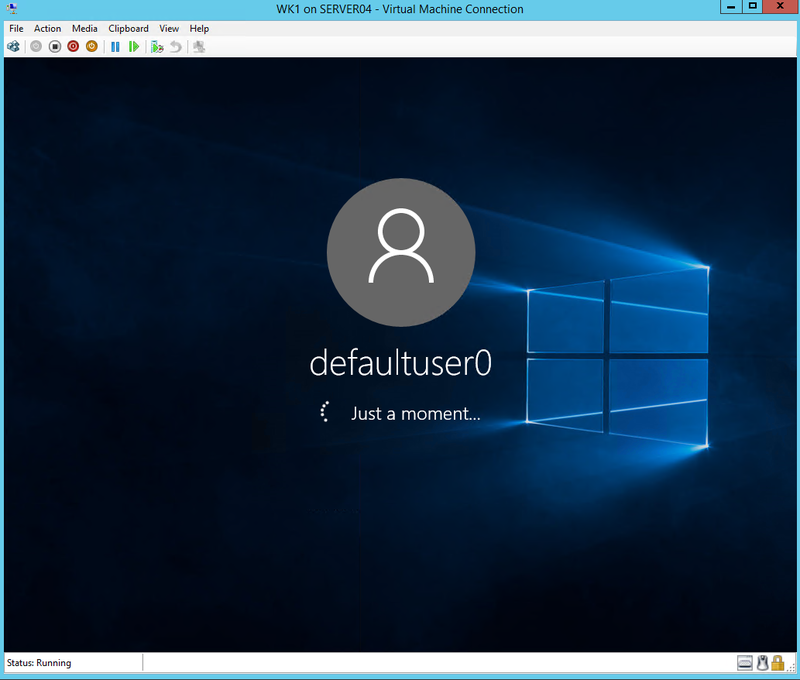Viewport: 800px width, 680px height.
Task: Open the Action menu
Action: coord(47,28)
